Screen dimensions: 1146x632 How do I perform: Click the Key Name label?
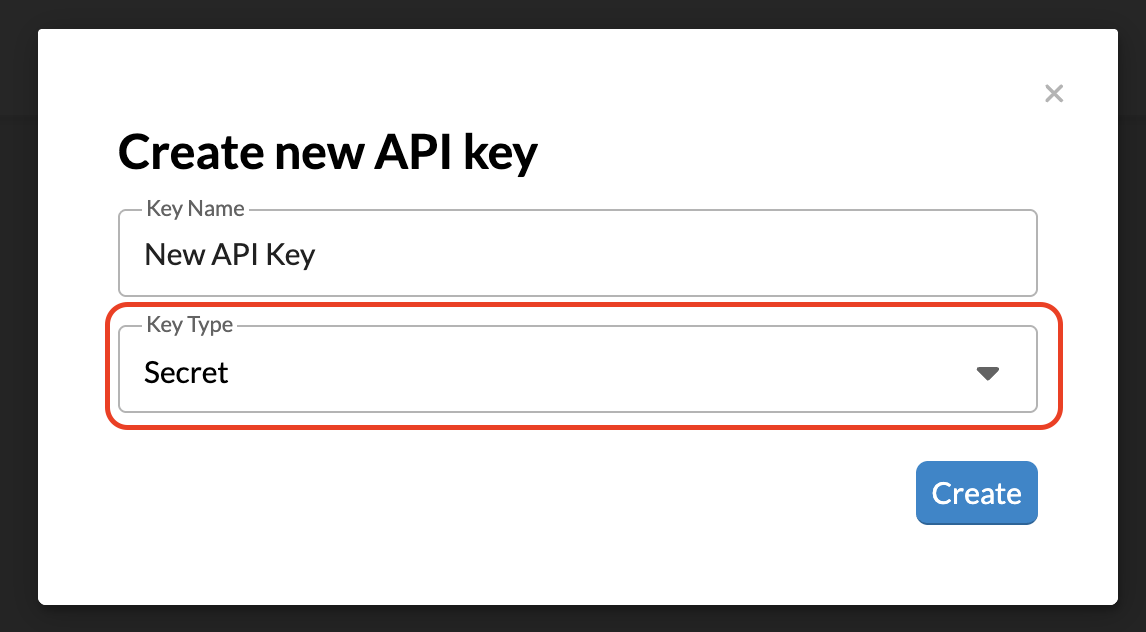coord(195,208)
